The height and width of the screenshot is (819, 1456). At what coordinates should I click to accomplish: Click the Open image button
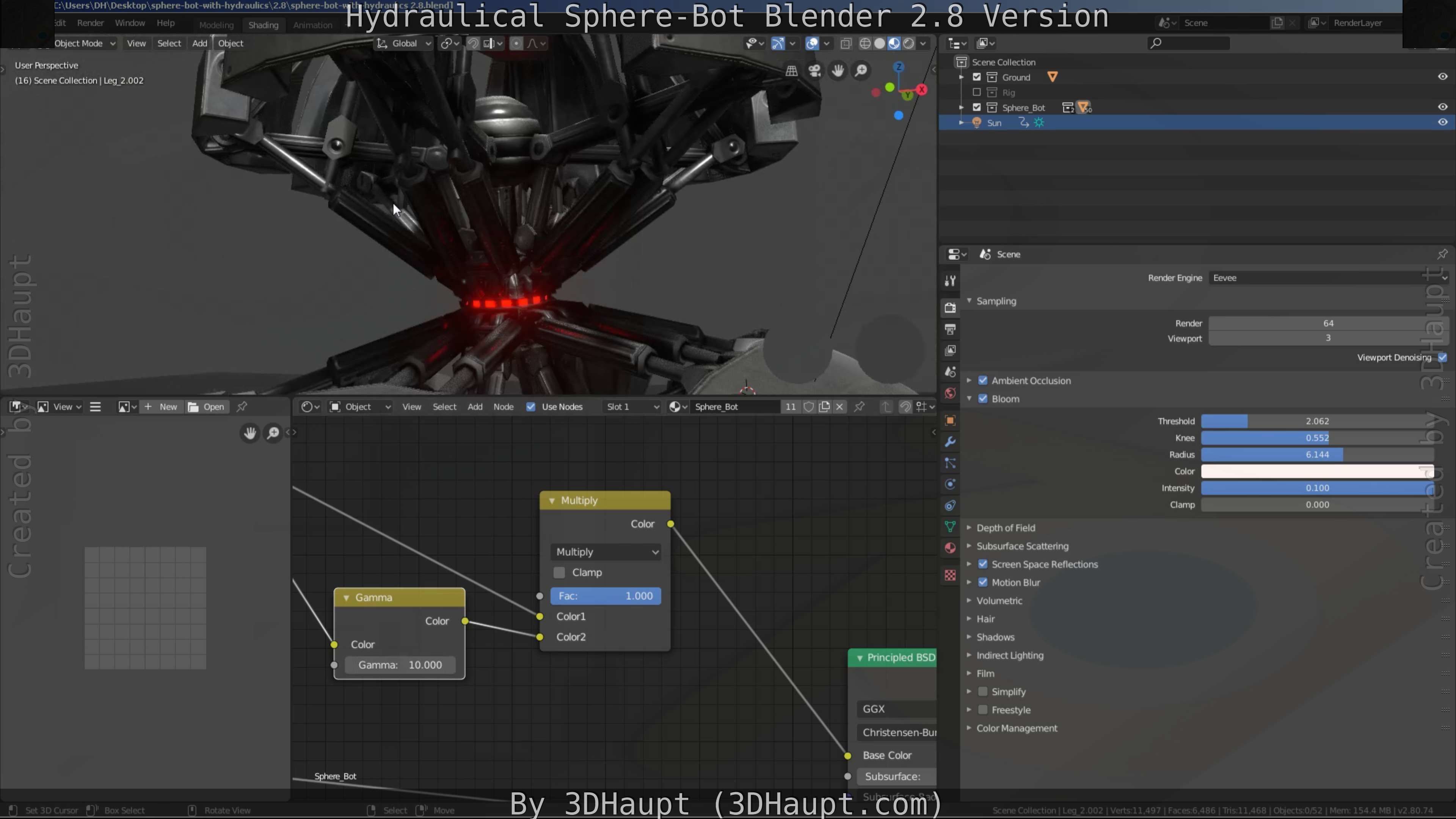tap(207, 406)
